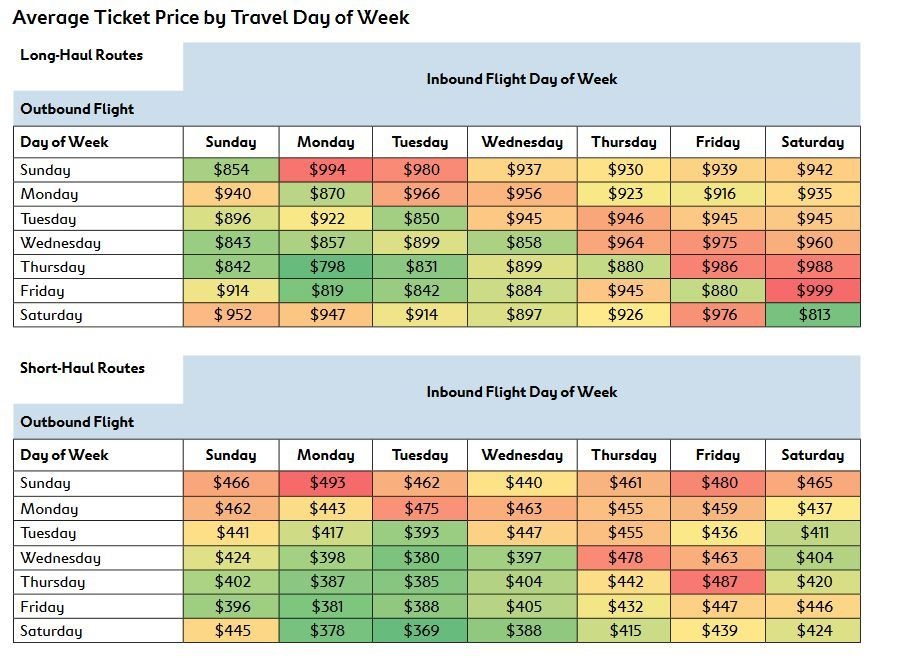Select Wednesday column header in Long-Haul table
Viewport: 902px width, 658px height.
(x=522, y=142)
